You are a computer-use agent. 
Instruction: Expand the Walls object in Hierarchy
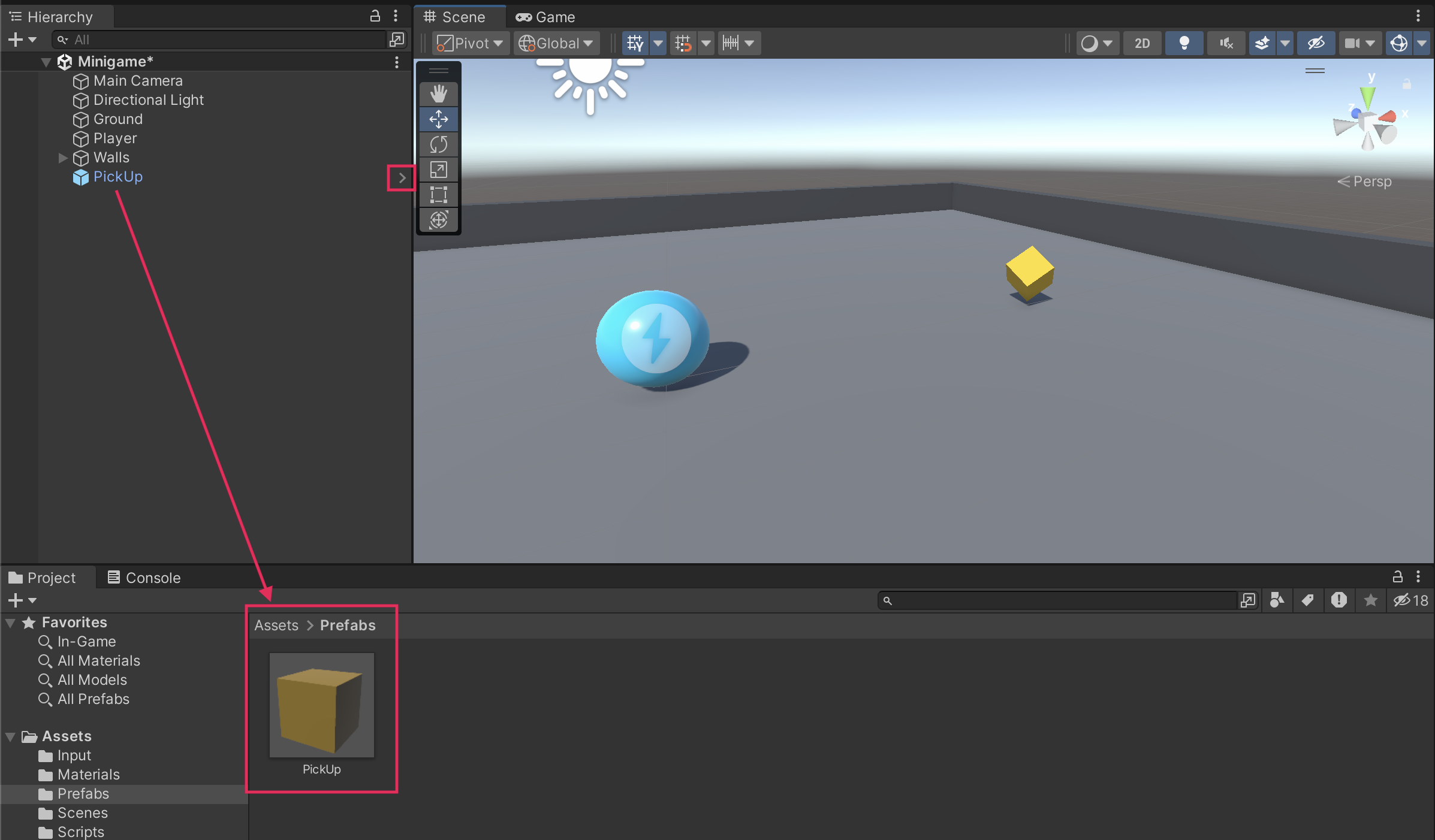point(63,158)
